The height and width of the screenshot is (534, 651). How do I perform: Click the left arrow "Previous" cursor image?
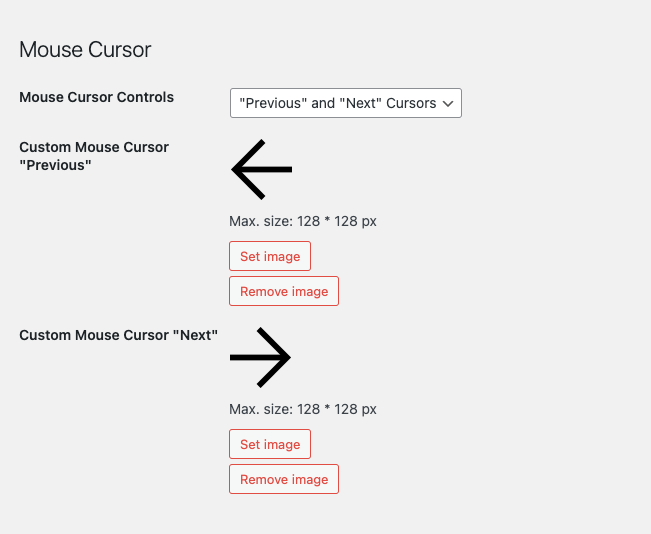click(261, 169)
